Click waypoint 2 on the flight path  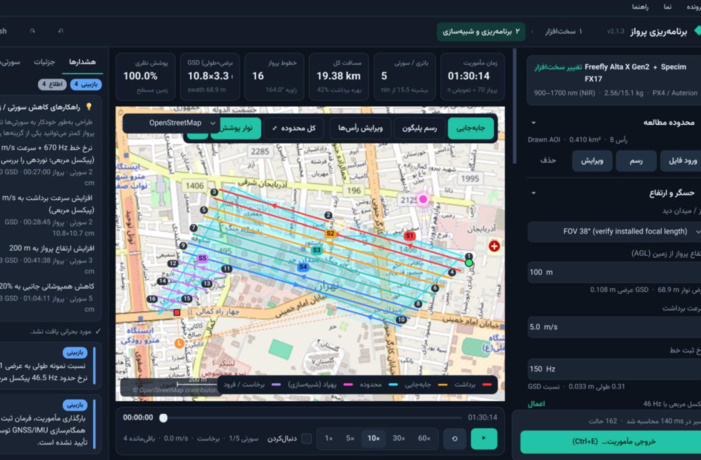click(329, 215)
